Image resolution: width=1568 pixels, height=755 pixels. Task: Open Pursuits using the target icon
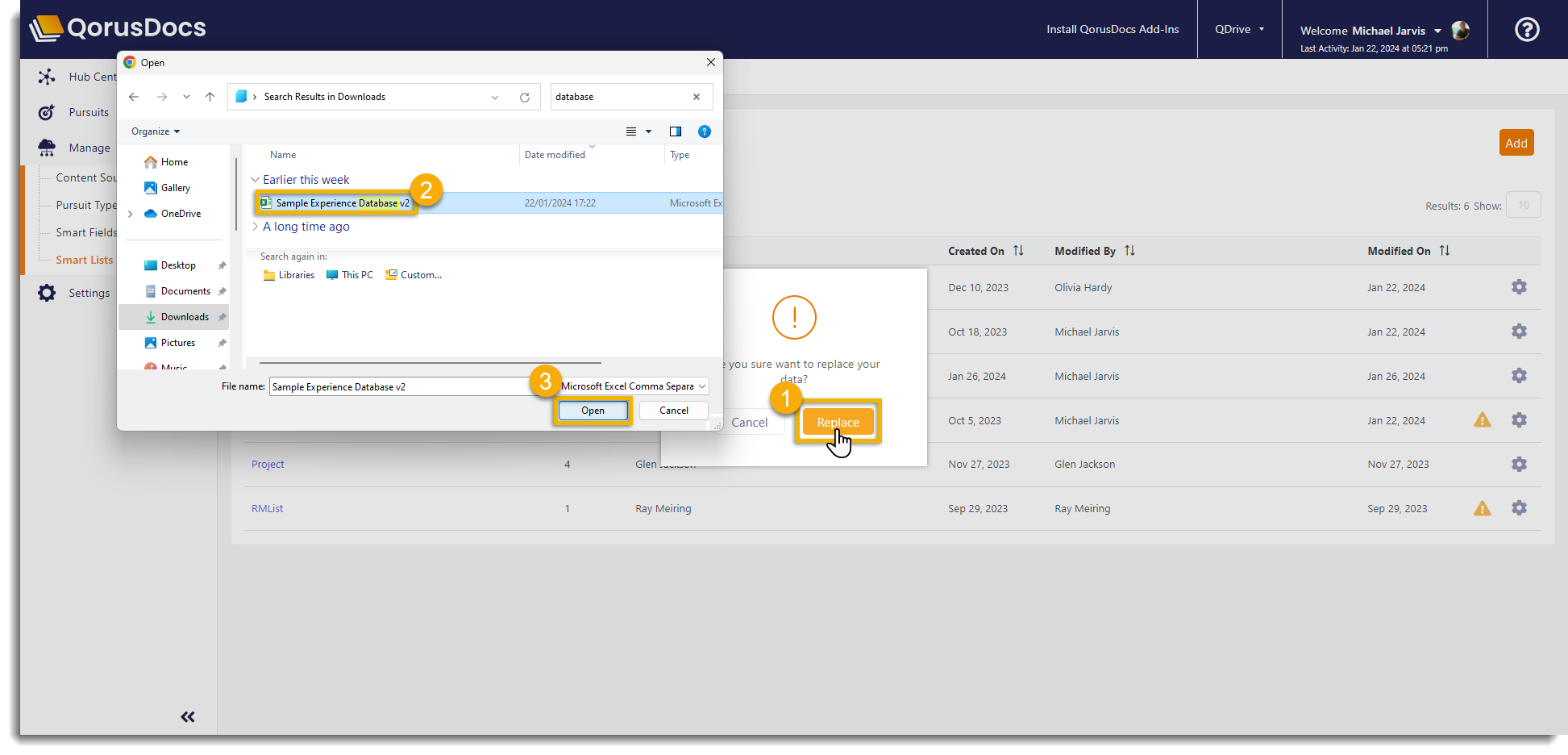coord(46,112)
